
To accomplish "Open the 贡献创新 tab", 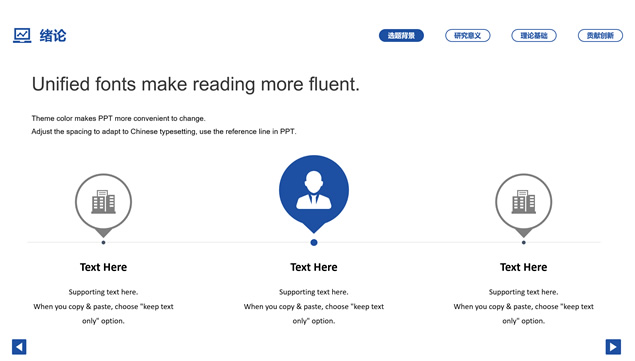I will 600,36.
